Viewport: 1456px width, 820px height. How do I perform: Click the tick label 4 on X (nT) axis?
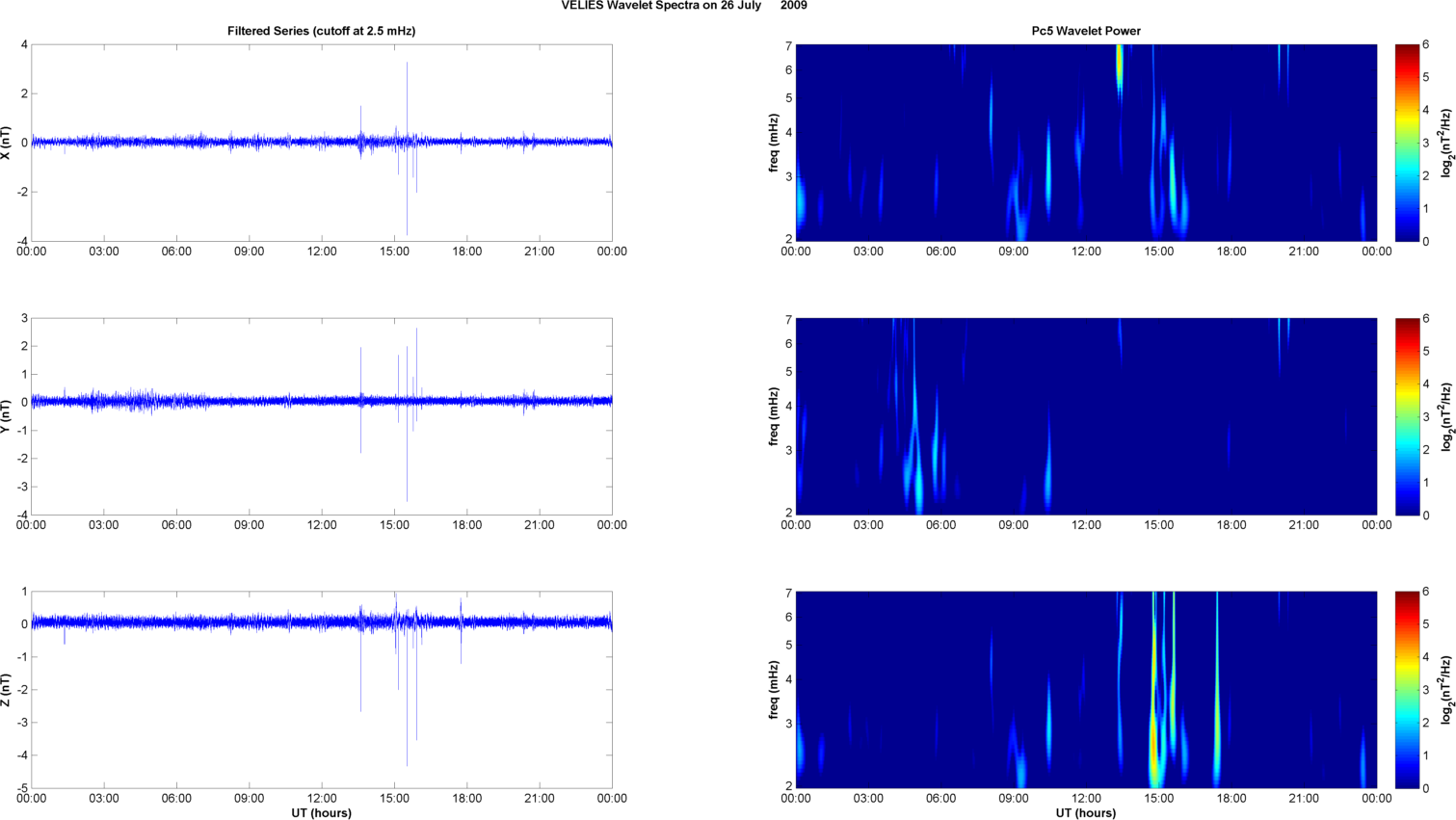(24, 44)
